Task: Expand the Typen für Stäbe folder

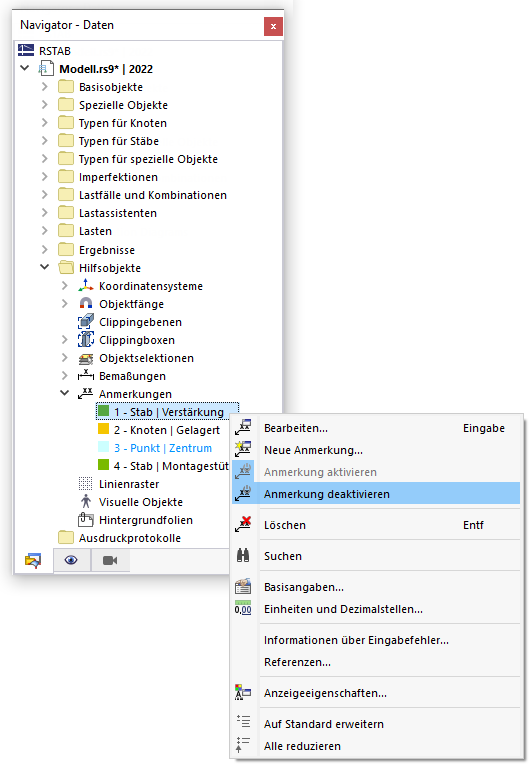Action: pos(45,141)
